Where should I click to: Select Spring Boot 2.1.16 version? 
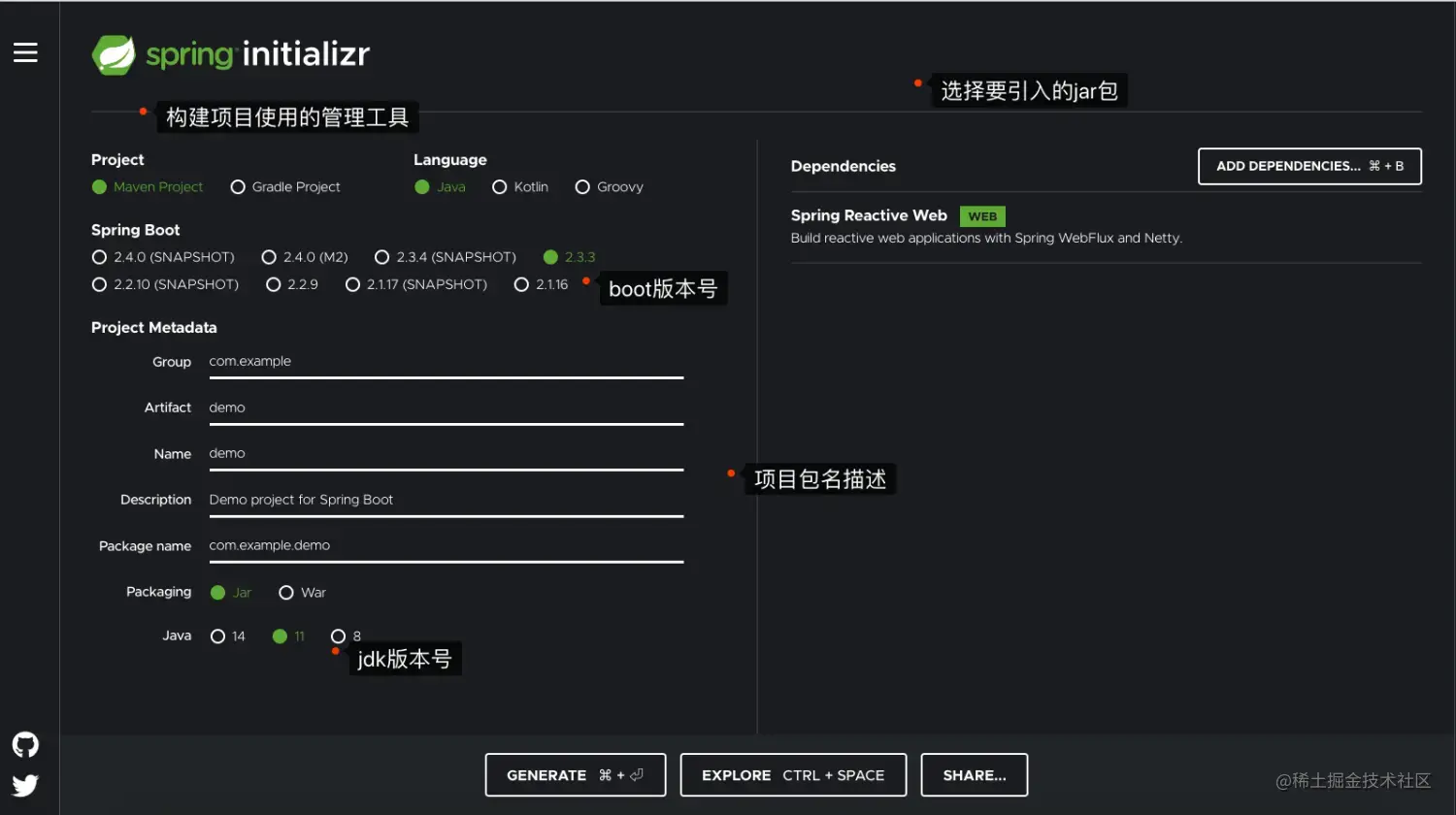[x=542, y=284]
